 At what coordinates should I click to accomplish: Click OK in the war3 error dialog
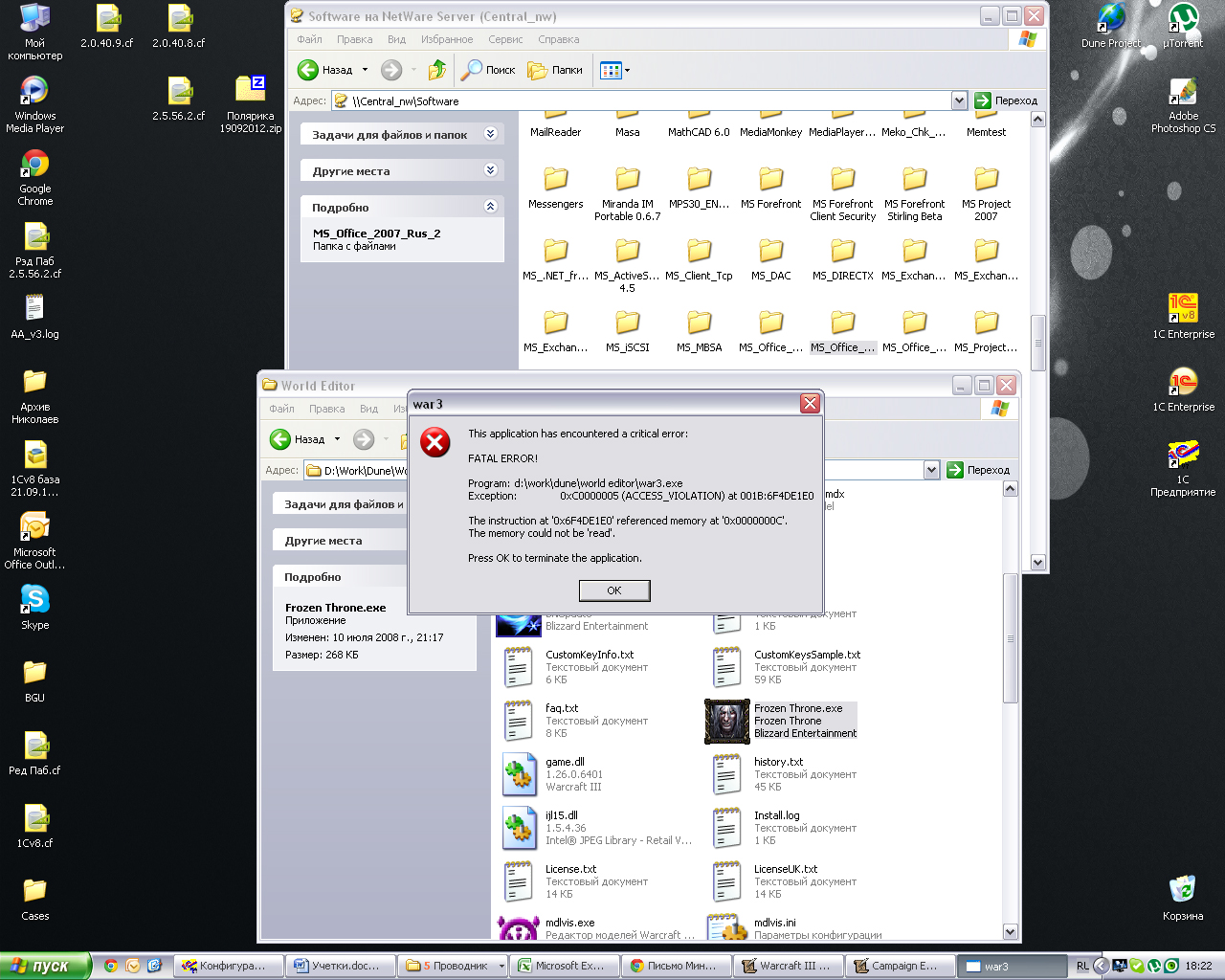click(613, 590)
